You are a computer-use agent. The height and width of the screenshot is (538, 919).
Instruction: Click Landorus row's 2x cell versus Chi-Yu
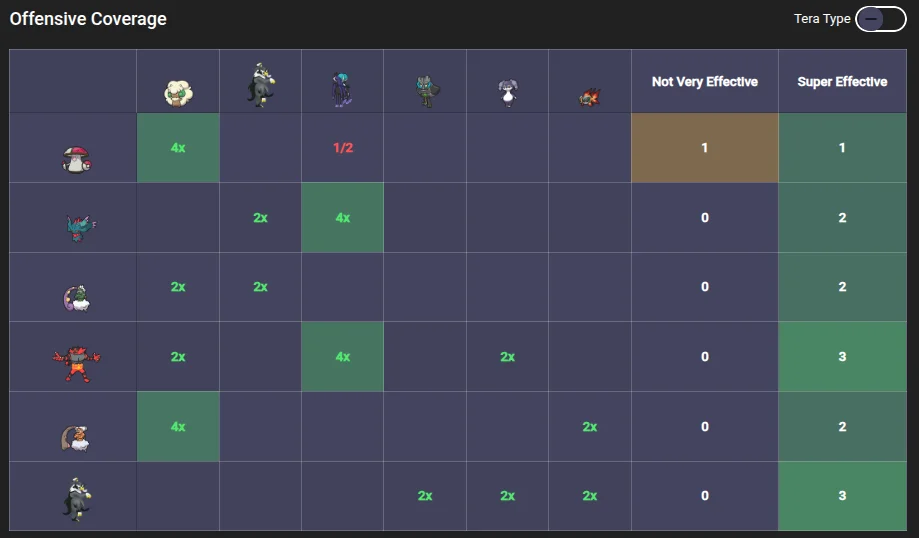tap(590, 427)
